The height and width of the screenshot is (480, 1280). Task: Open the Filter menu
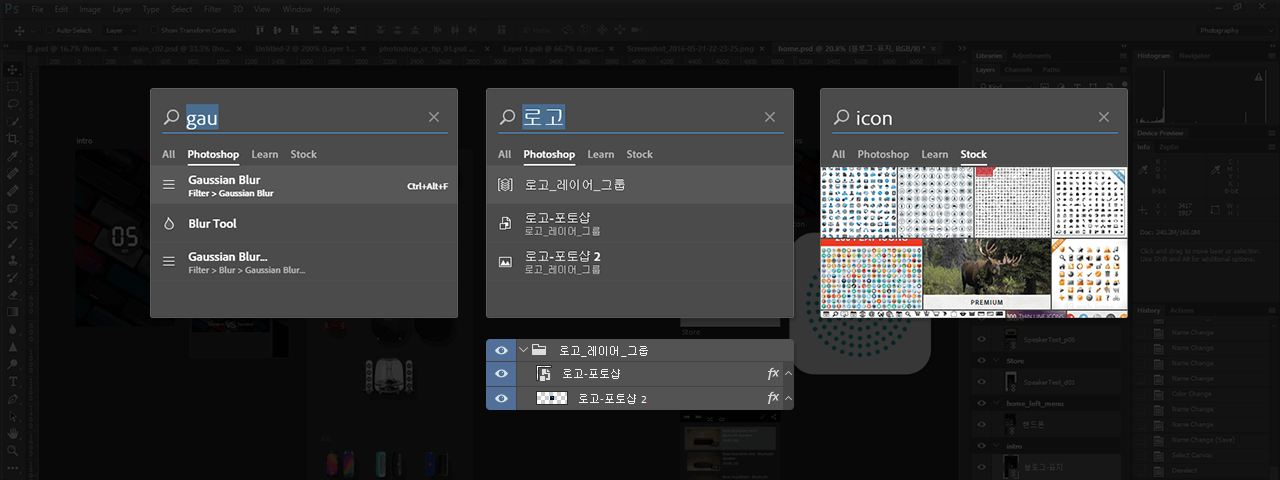click(x=213, y=9)
